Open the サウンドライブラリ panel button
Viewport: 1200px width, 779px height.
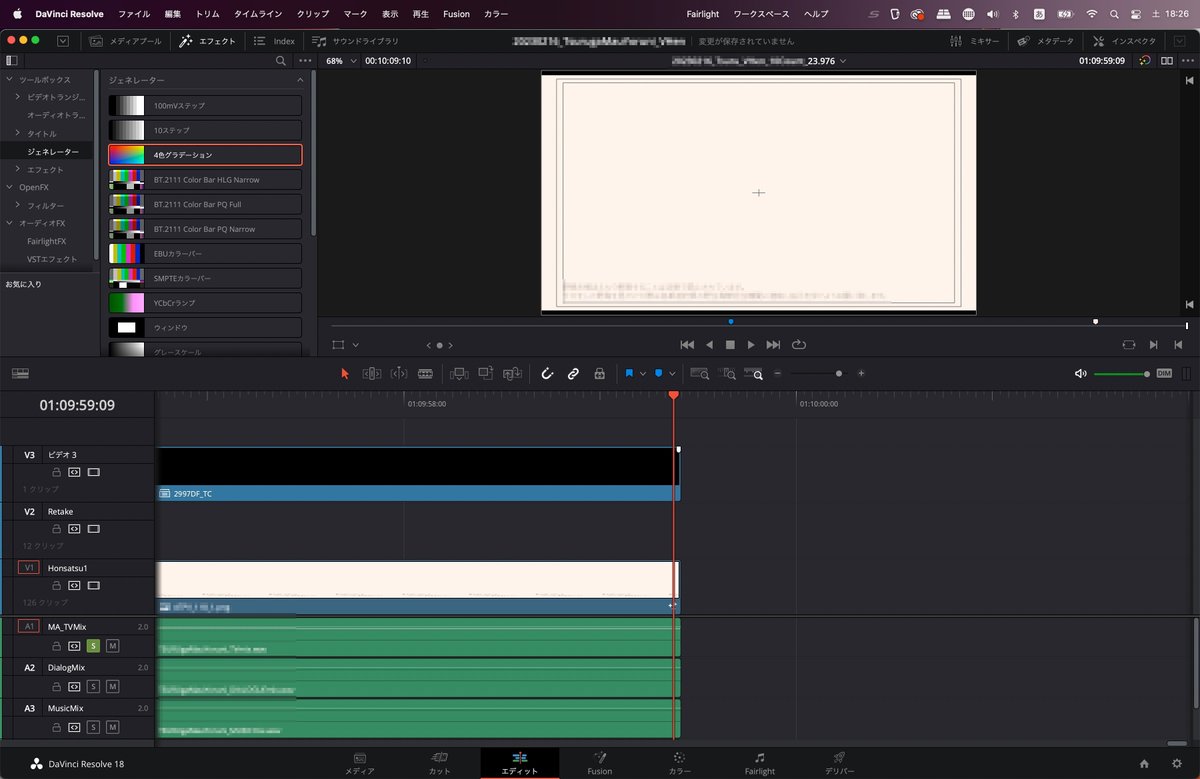[355, 41]
